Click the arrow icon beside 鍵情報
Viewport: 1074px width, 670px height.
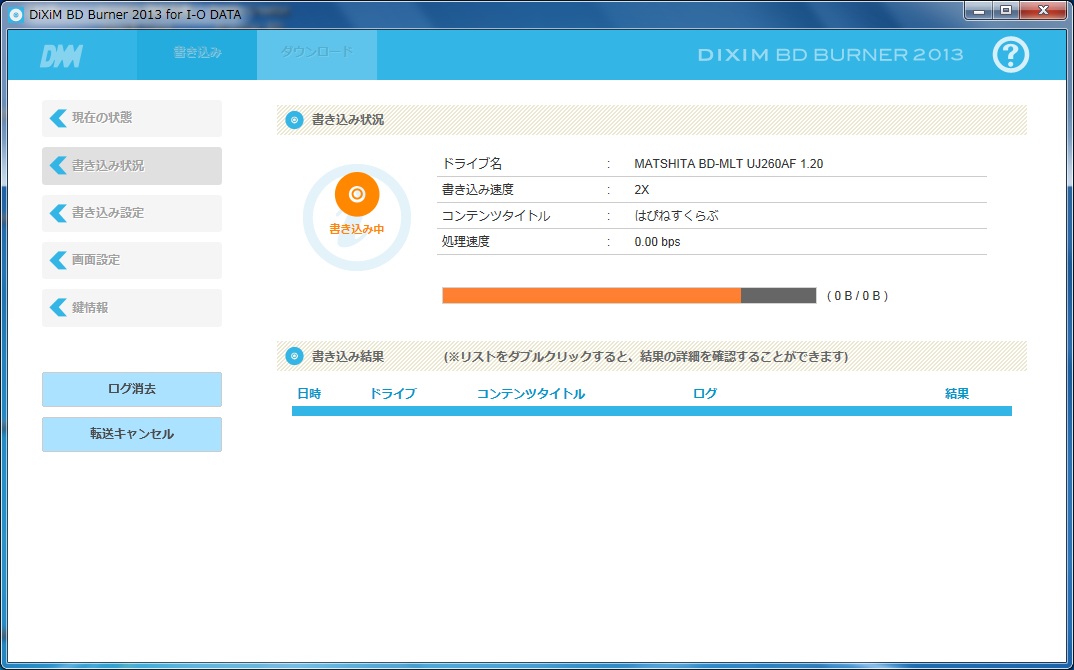(58, 308)
